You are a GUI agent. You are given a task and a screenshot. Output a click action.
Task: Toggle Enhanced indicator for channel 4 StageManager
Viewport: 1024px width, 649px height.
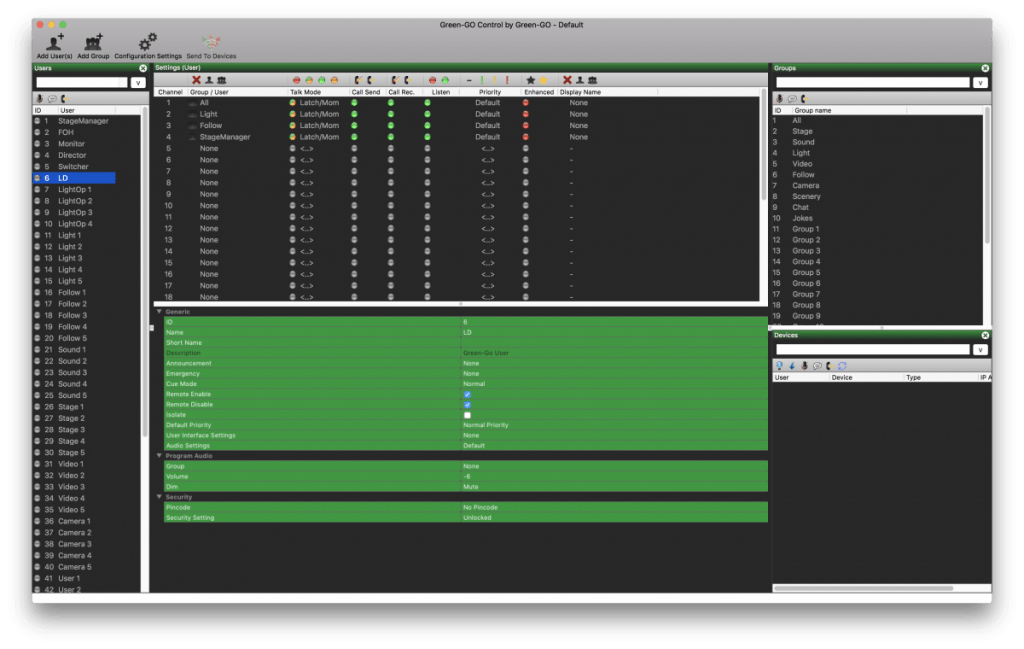[x=526, y=137]
